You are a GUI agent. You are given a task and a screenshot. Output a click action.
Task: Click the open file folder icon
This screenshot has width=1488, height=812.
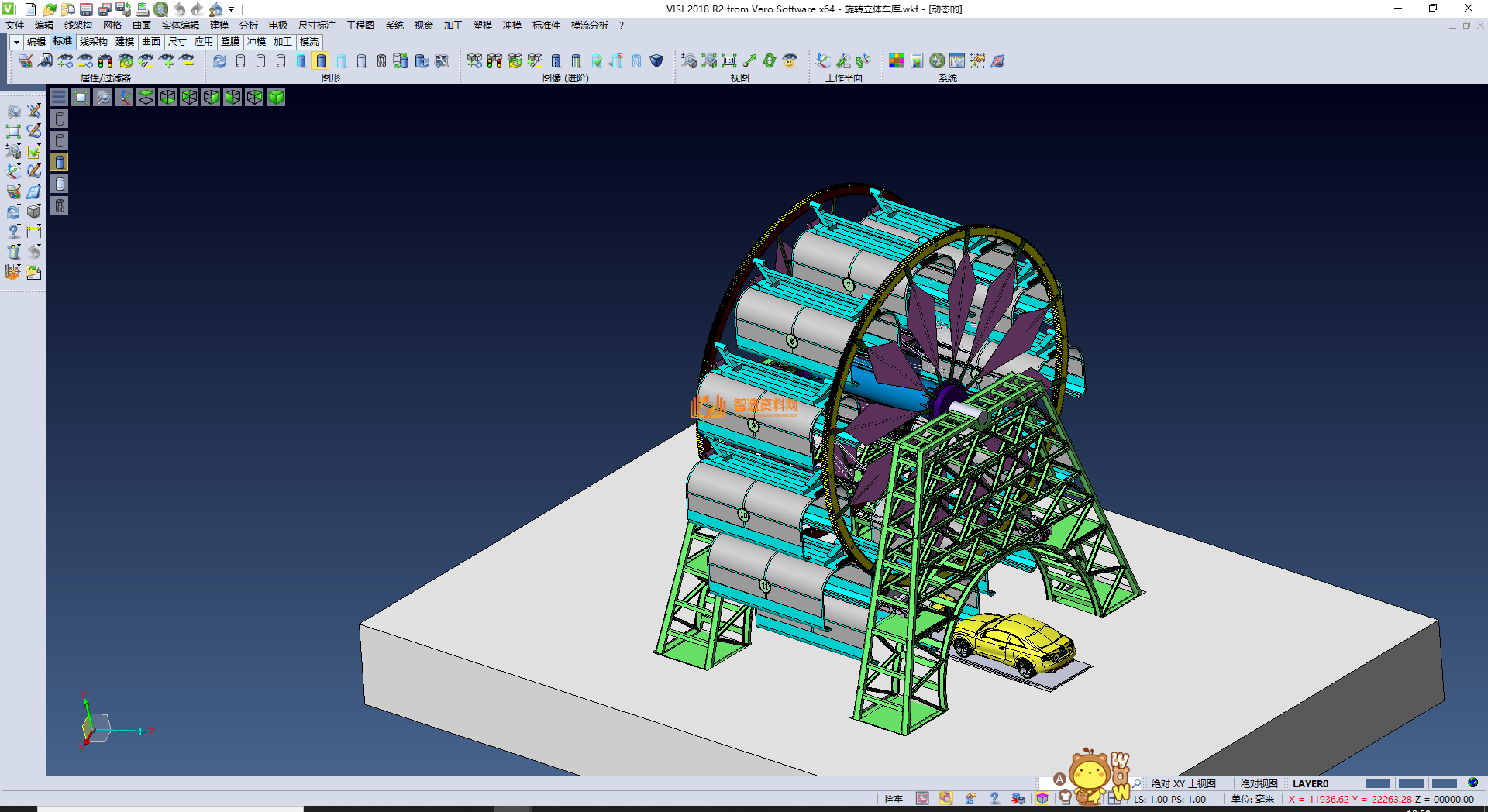click(49, 9)
